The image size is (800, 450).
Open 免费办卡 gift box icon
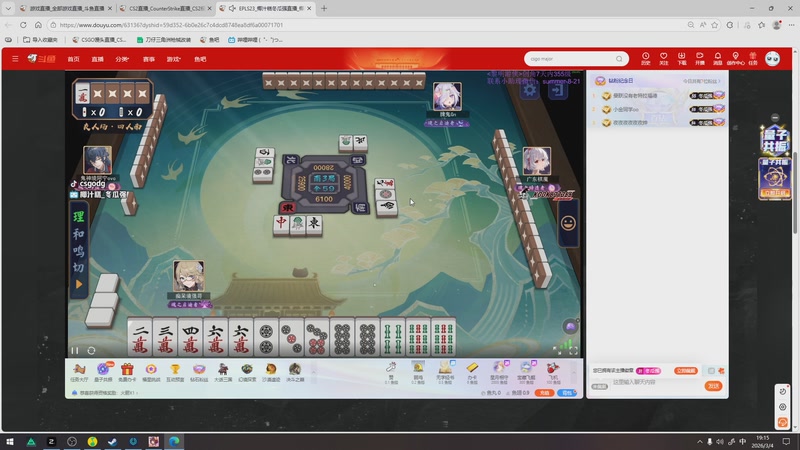coord(127,372)
